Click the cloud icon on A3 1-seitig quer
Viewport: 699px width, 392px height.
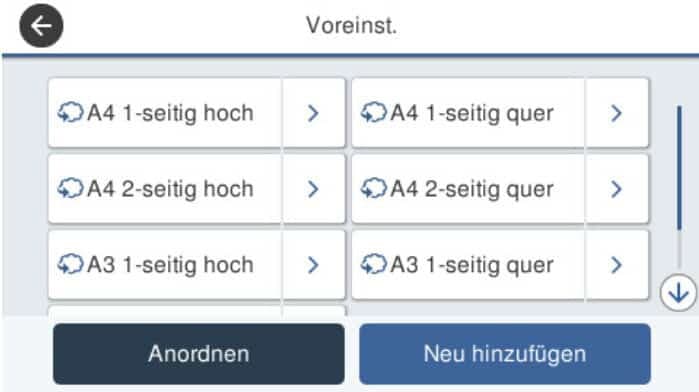point(374,264)
